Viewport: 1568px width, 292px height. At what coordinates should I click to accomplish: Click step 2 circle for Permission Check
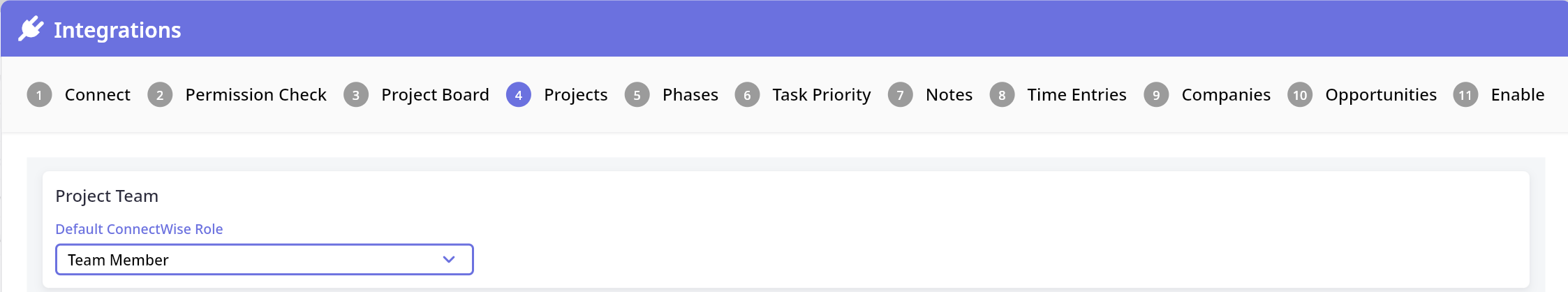(x=160, y=95)
